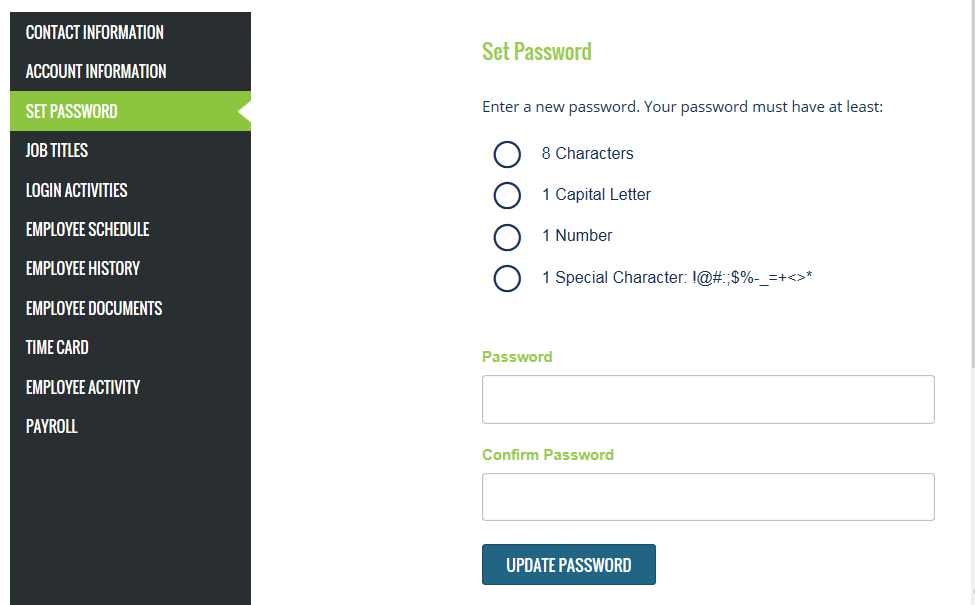Focus the Password input field
This screenshot has height=605, width=975.
[x=708, y=400]
